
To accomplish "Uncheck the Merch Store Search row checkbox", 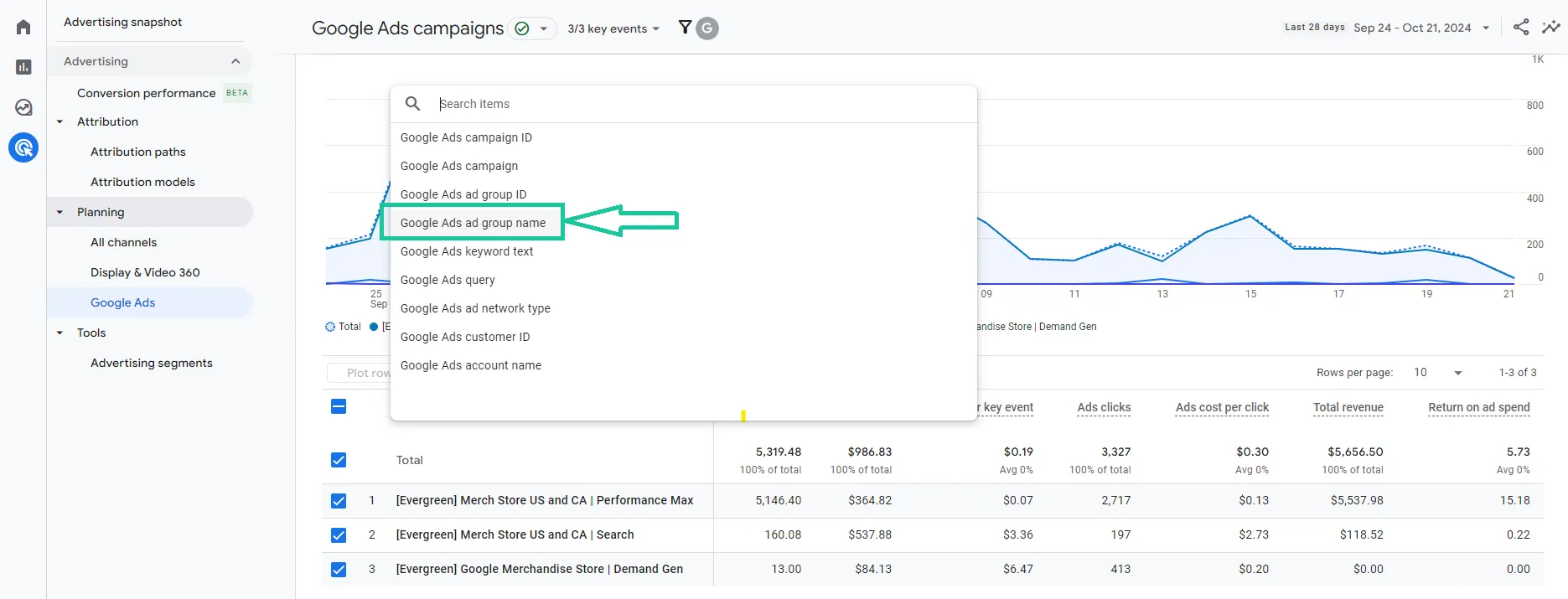I will (339, 535).
